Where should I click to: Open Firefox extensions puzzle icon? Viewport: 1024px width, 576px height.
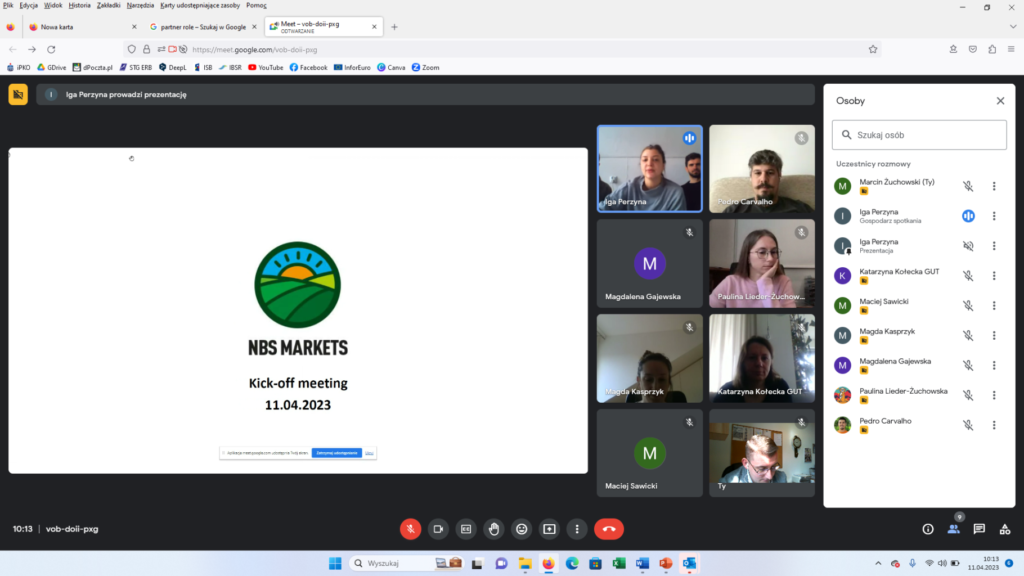[992, 49]
